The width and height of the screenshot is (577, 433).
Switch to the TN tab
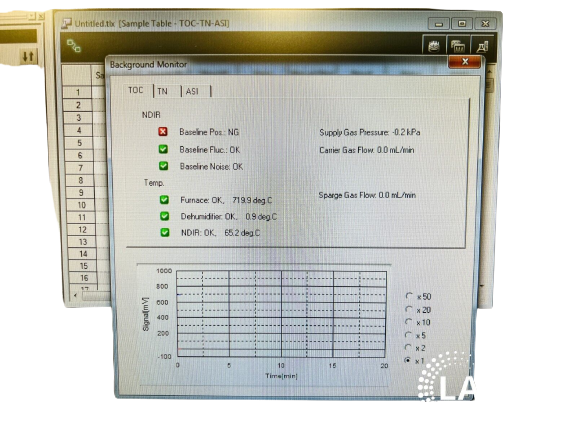pos(162,91)
